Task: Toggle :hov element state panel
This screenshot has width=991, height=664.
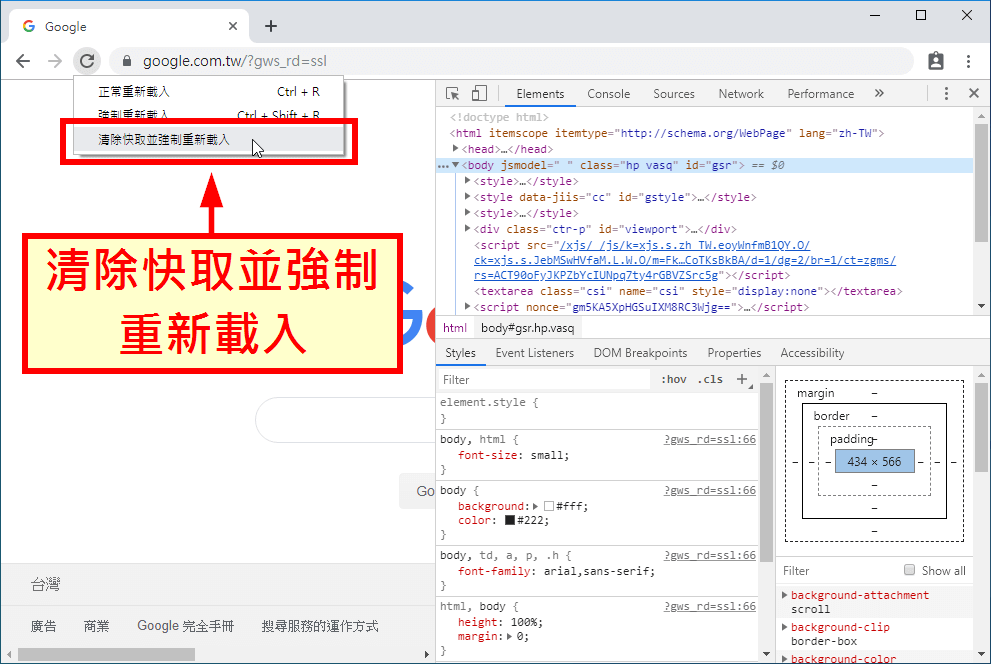Action: [674, 380]
